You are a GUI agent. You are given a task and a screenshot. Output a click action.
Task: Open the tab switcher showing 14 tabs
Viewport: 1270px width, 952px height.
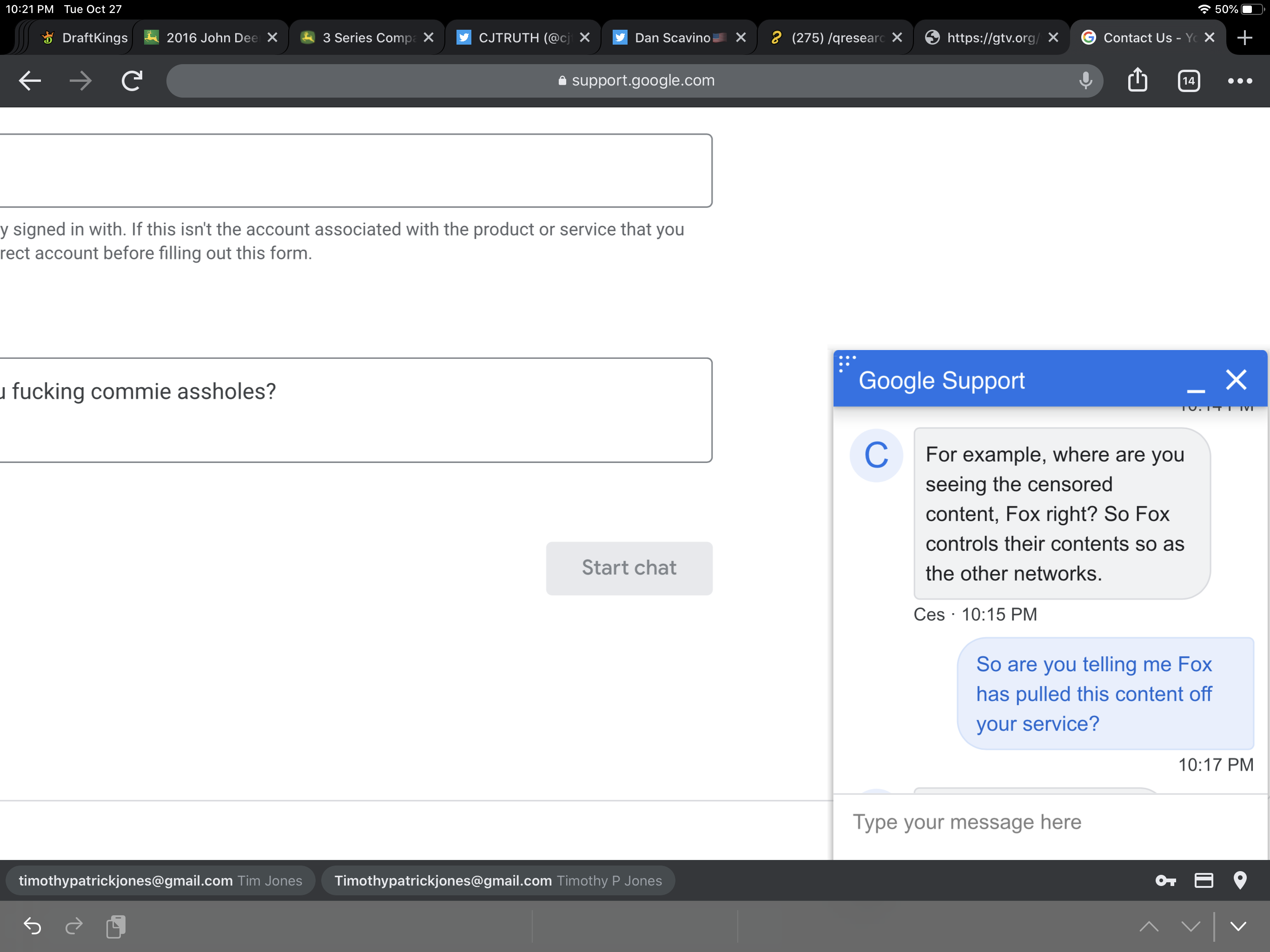(x=1189, y=81)
